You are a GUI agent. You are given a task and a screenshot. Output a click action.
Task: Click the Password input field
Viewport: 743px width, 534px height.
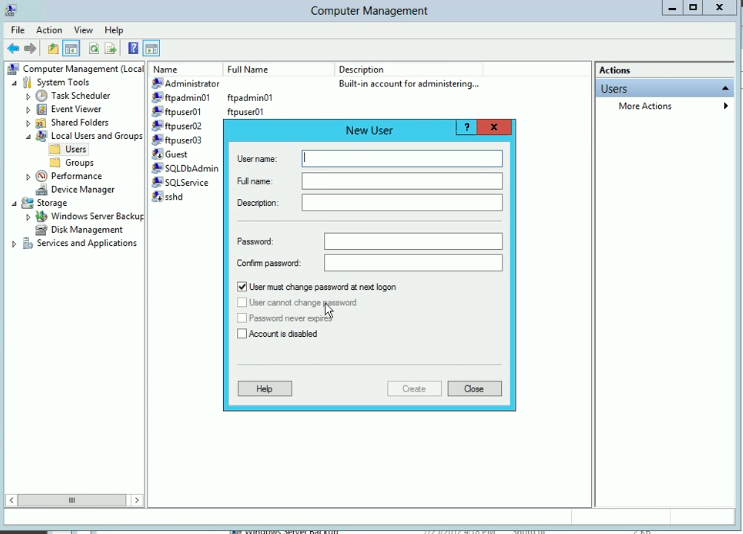413,241
